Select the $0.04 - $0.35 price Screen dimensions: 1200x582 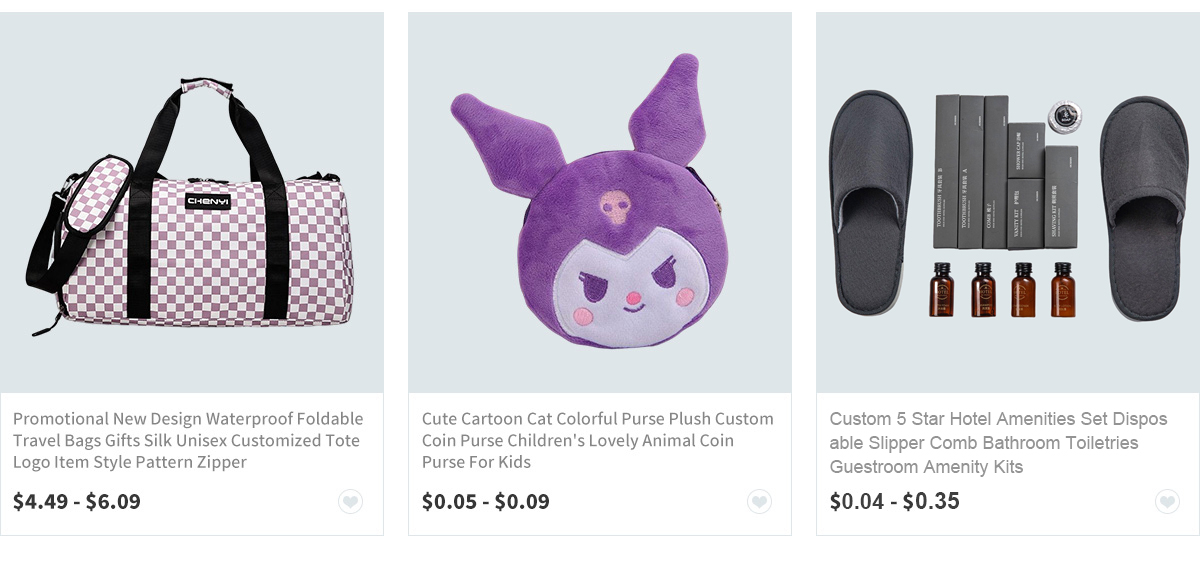[895, 501]
